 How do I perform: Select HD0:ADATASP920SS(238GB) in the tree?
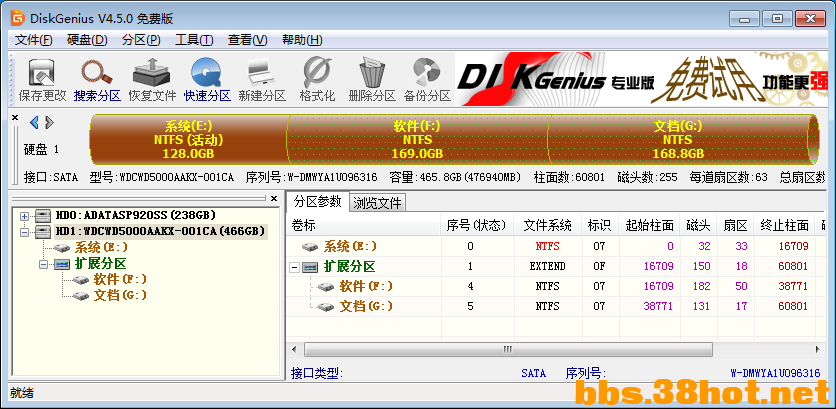[135, 215]
